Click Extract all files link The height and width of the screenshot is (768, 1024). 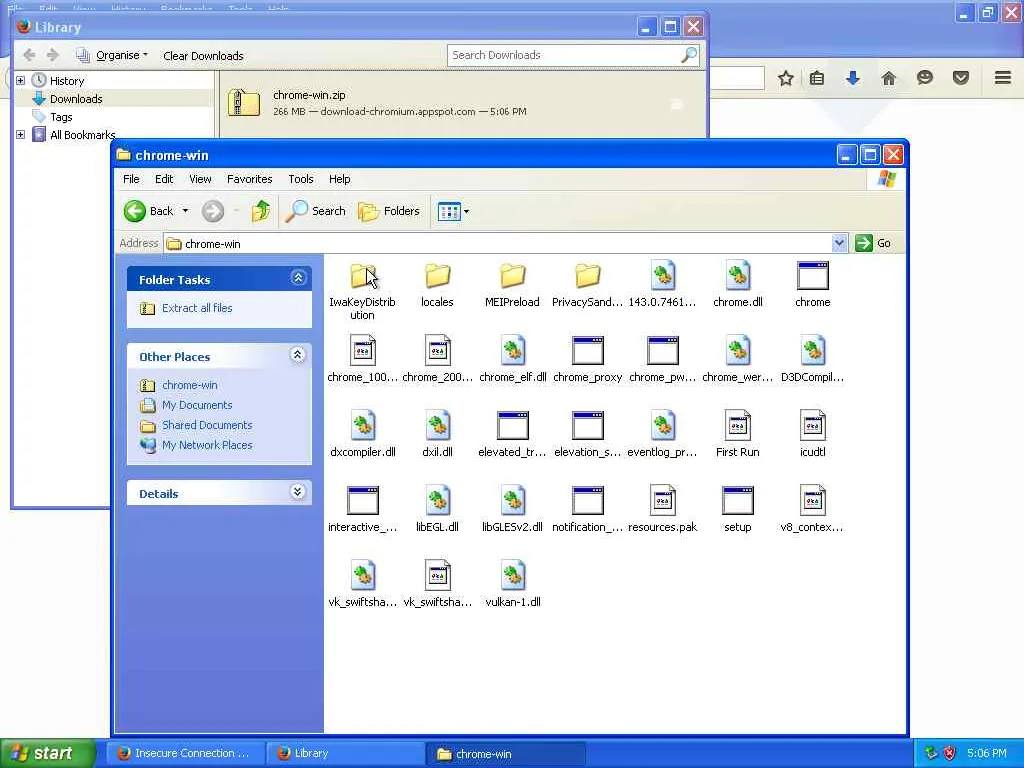(x=197, y=308)
